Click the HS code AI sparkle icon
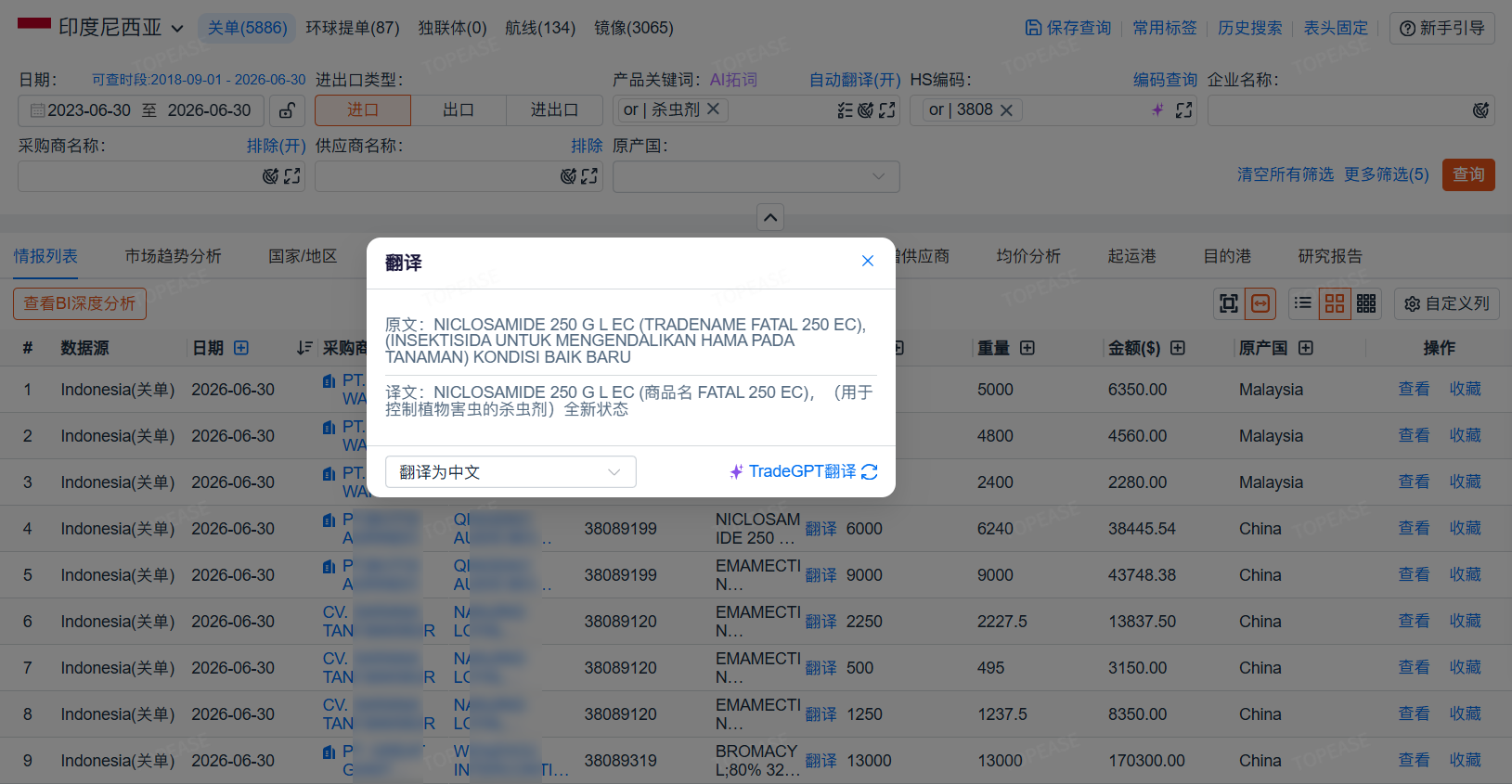This screenshot has width=1512, height=784. [x=1157, y=110]
